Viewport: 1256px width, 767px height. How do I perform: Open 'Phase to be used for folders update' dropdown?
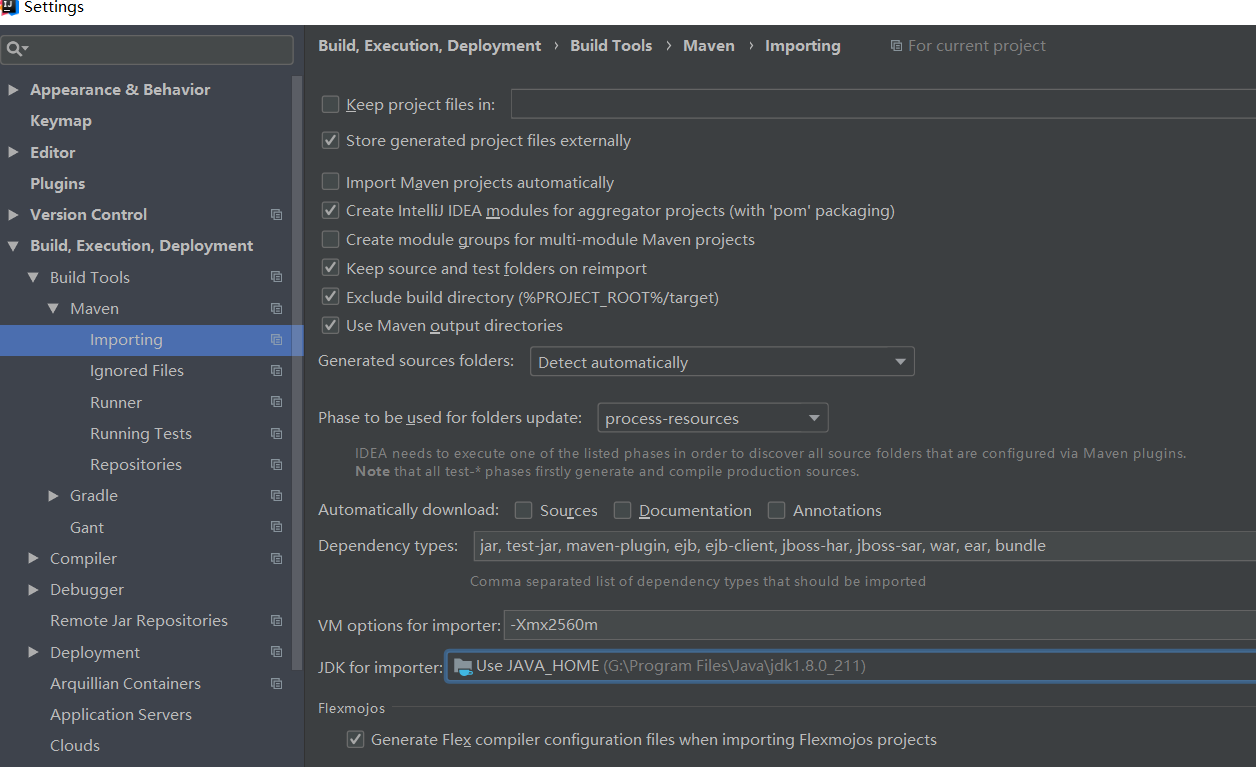pos(712,418)
